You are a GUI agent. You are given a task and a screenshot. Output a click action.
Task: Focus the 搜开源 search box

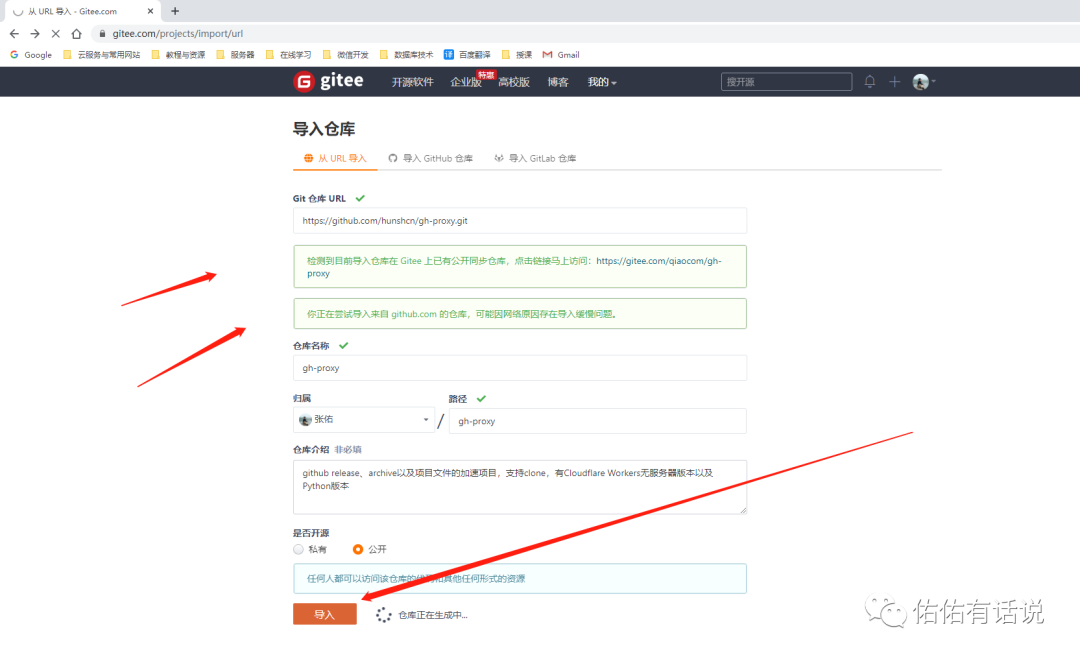(786, 82)
